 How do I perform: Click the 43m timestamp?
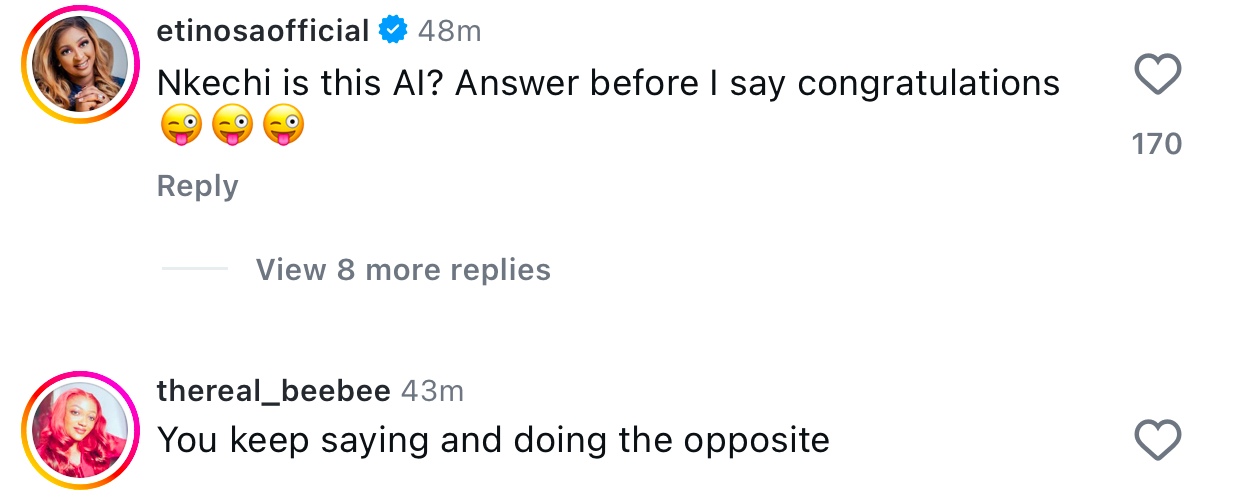tap(432, 391)
